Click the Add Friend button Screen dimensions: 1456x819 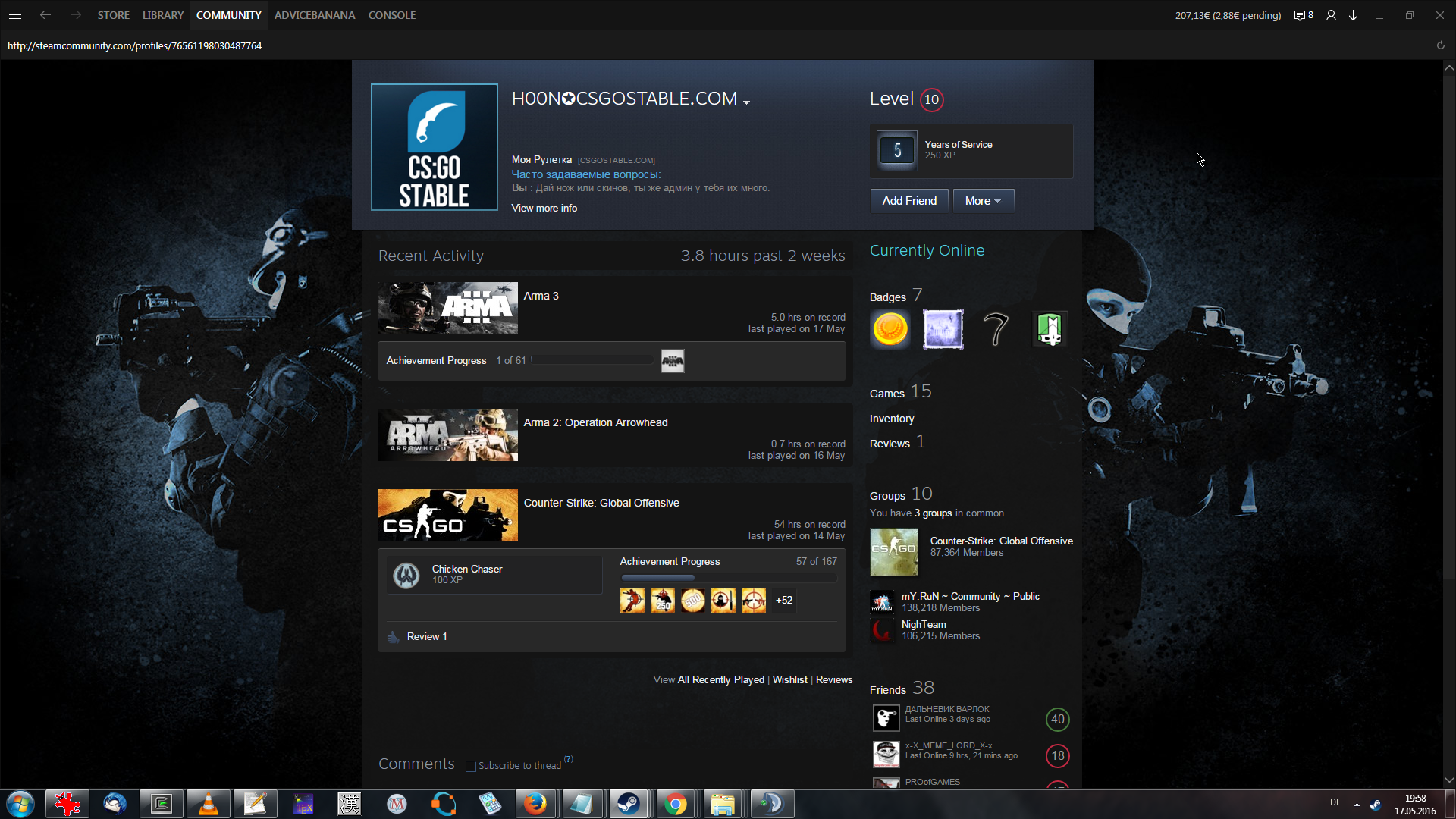pos(909,201)
